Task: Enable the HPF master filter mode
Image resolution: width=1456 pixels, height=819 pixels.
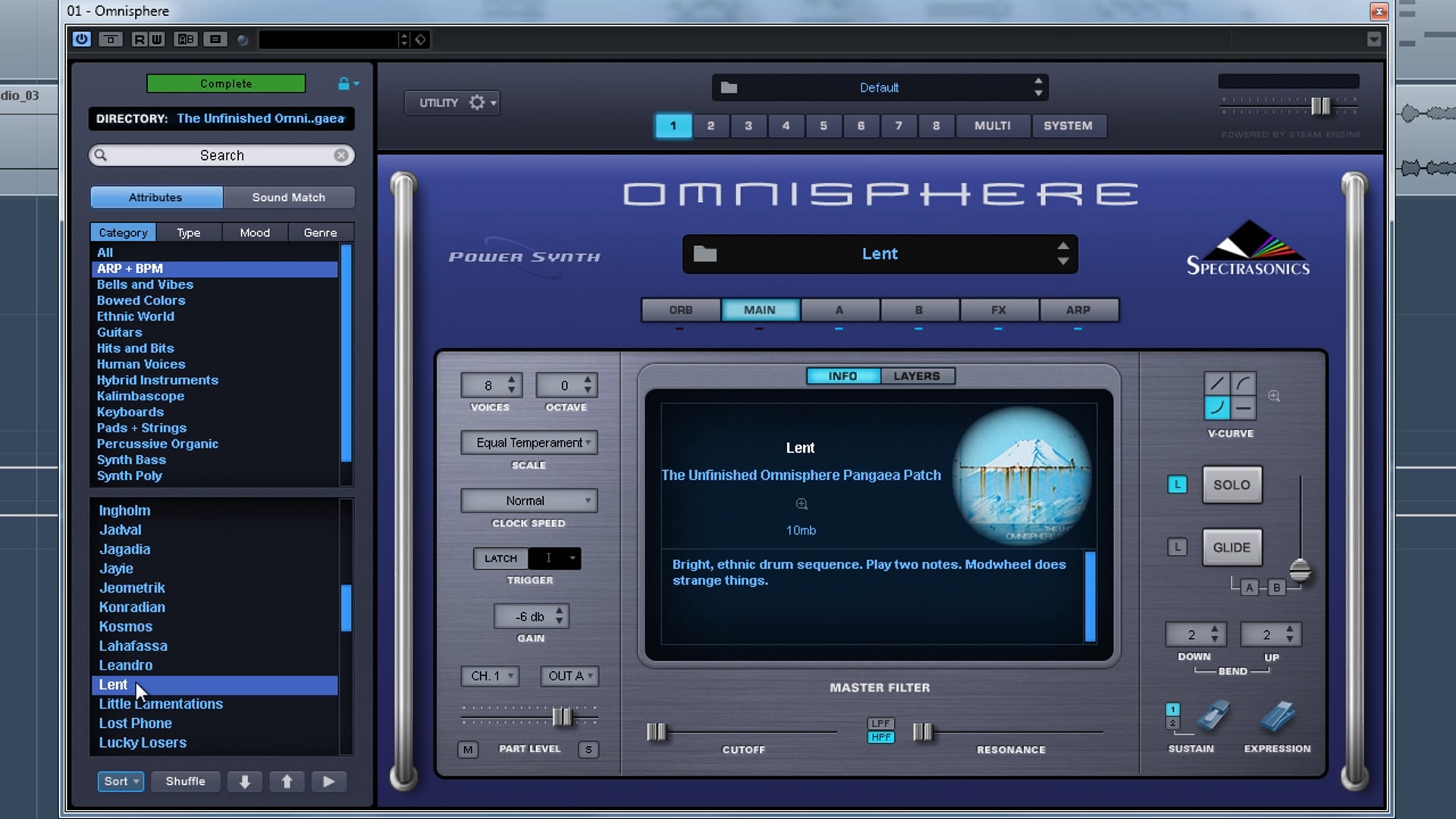Action: [880, 737]
